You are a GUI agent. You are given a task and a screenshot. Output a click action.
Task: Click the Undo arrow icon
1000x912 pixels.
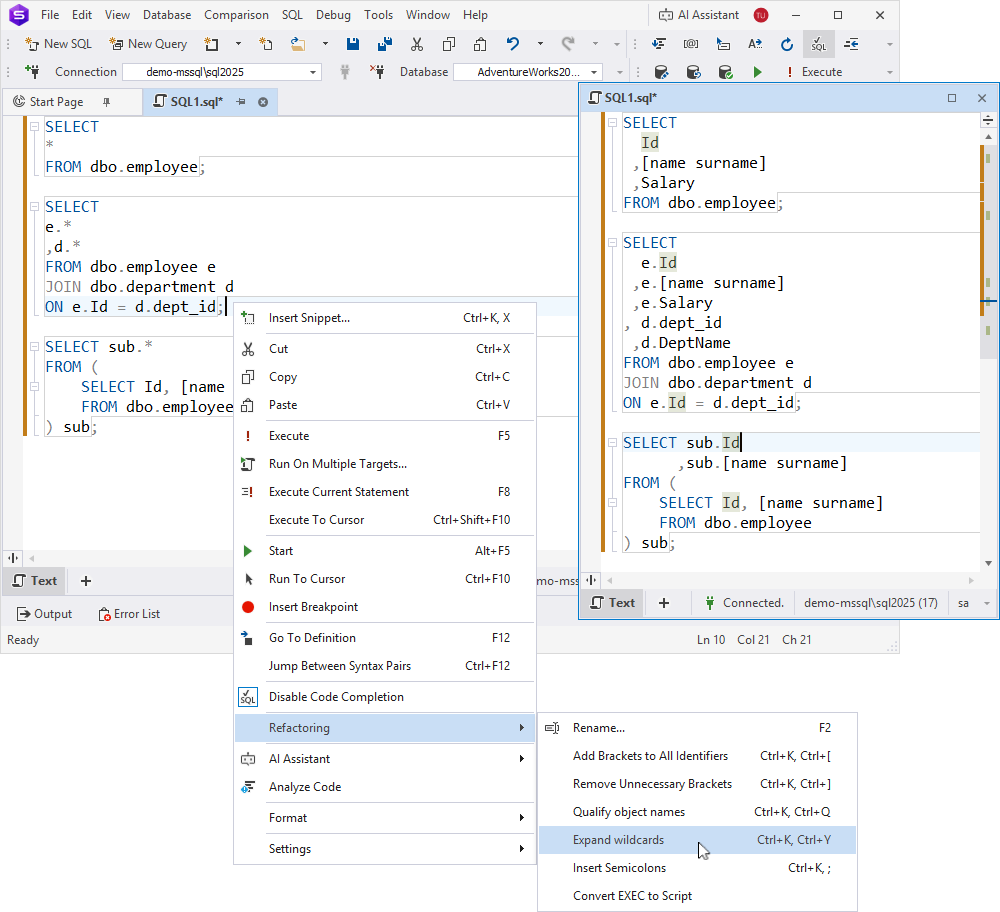pos(513,44)
